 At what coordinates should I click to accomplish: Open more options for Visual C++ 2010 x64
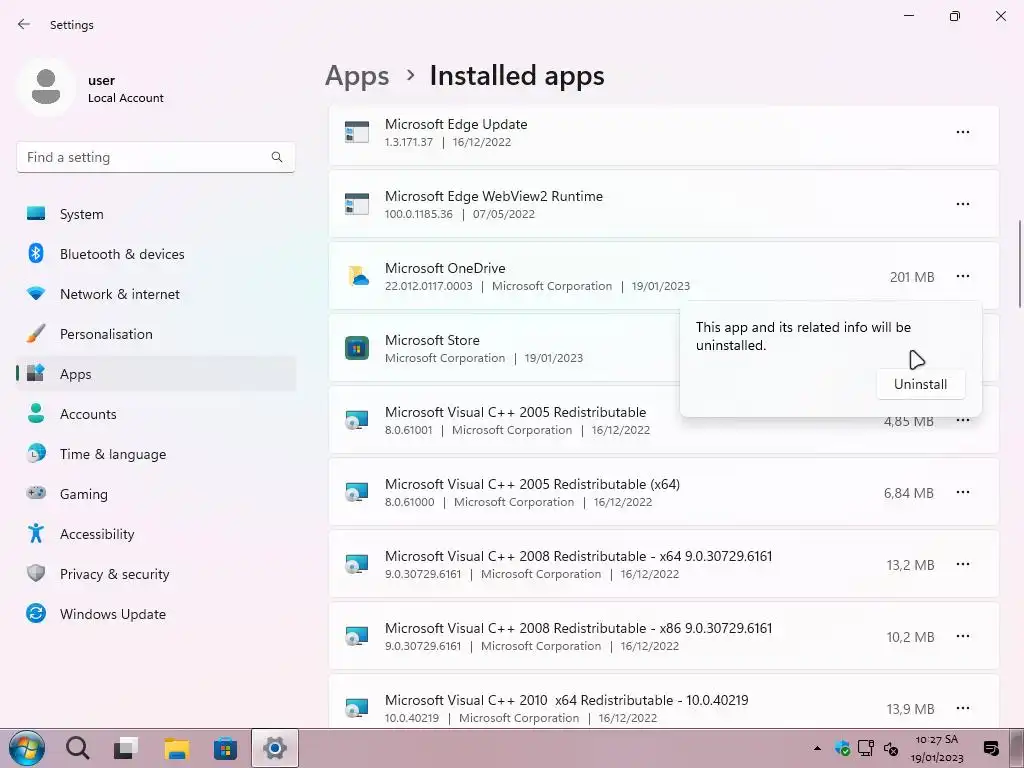963,708
